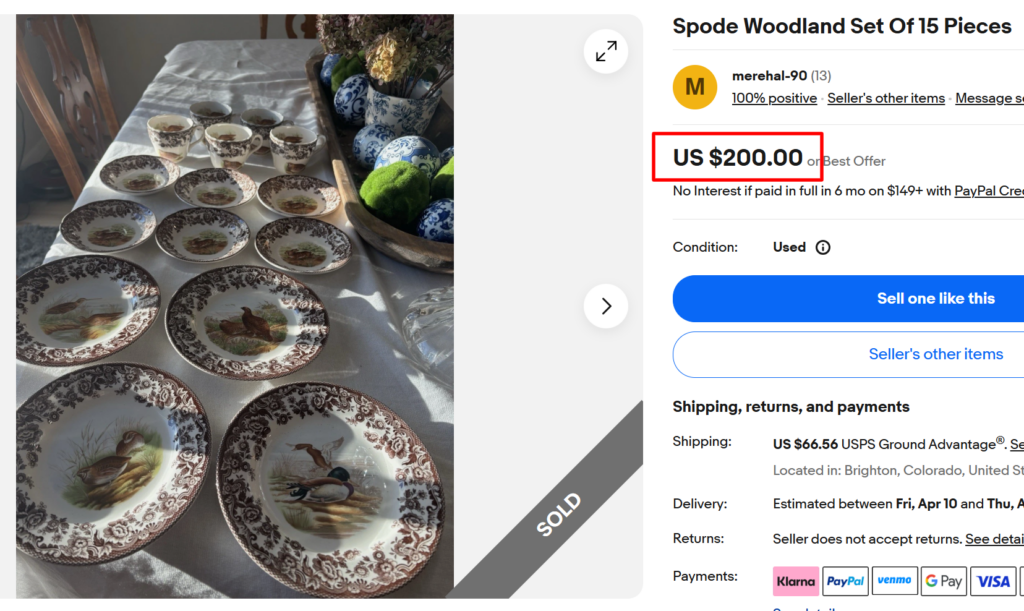Click the expand image icon on the photo
1024x611 pixels.
point(605,51)
